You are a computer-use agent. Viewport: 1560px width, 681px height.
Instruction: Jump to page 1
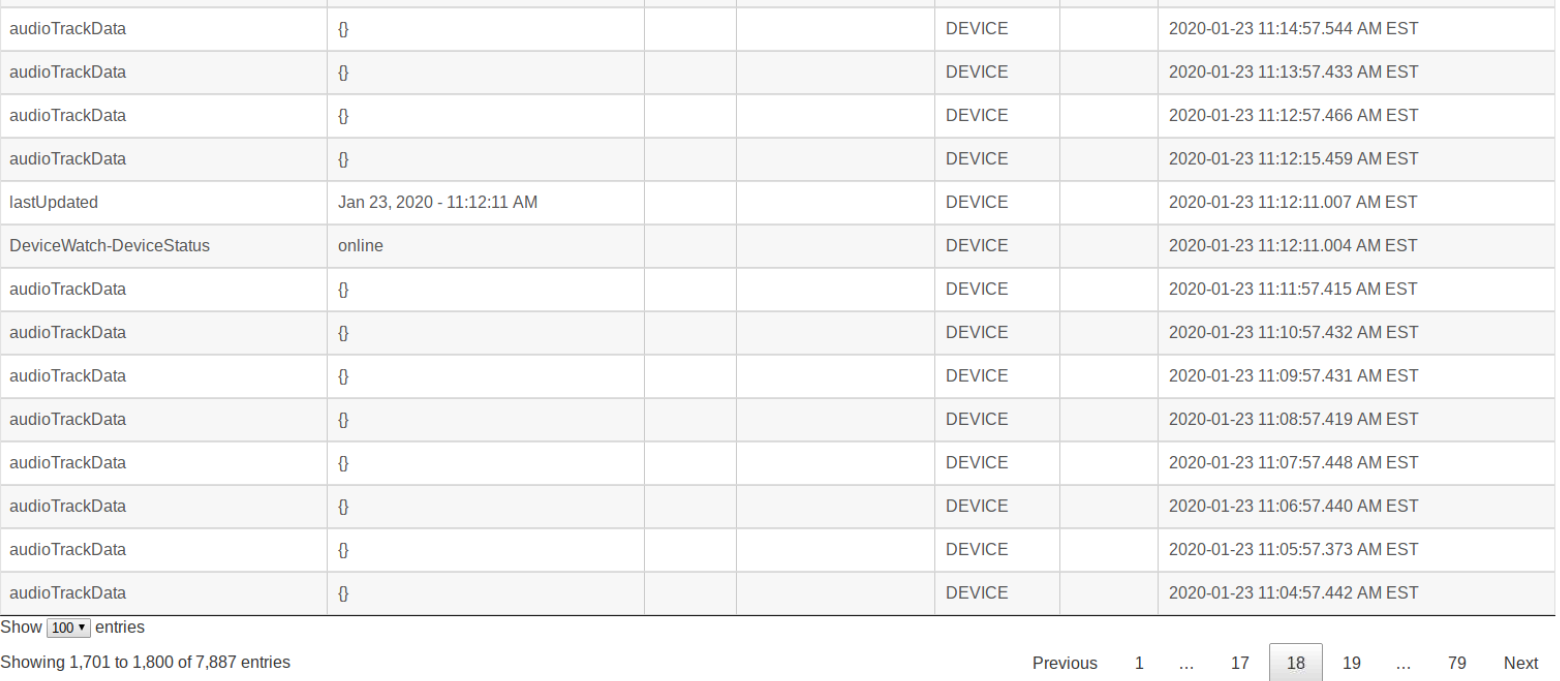pyautogui.click(x=1139, y=663)
